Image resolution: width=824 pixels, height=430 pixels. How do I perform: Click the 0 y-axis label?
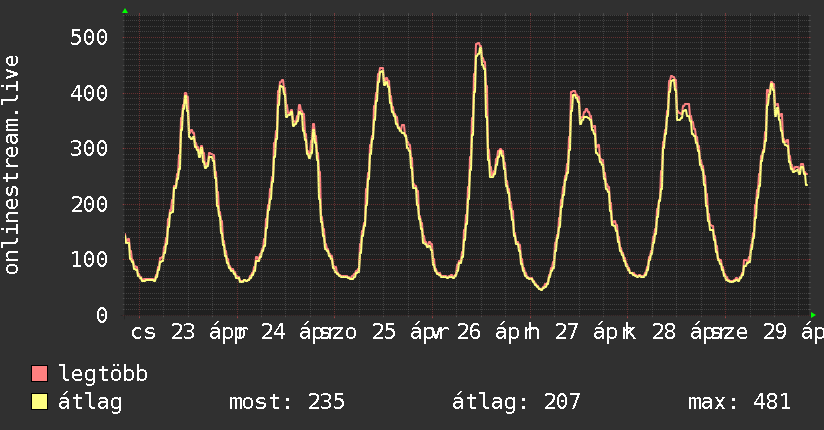102,315
